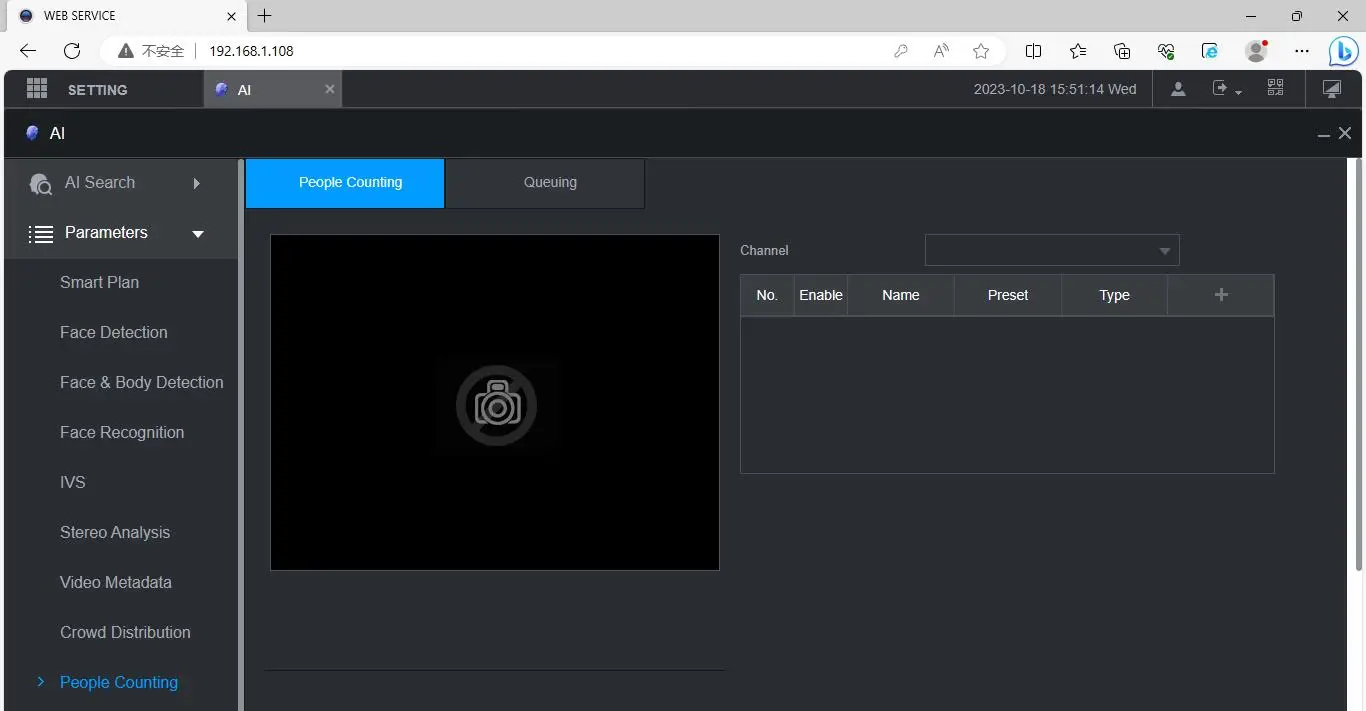This screenshot has width=1366, height=711.
Task: Click the IE mode icon in toolbar
Action: point(1210,51)
